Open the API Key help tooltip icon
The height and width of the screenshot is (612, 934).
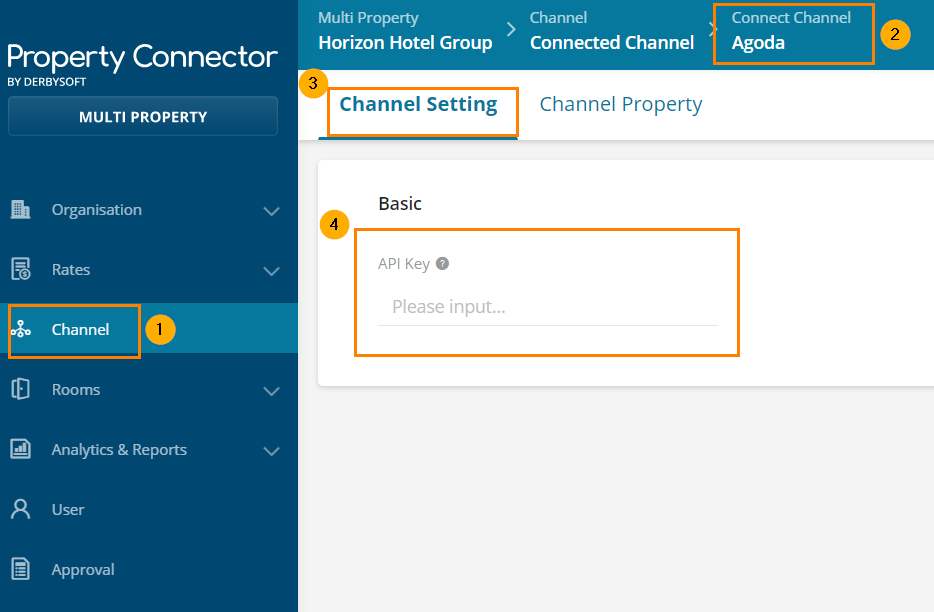(x=442, y=263)
